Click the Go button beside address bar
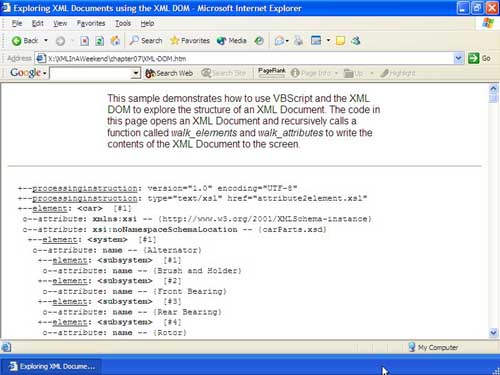This screenshot has height=375, width=500. pos(480,58)
